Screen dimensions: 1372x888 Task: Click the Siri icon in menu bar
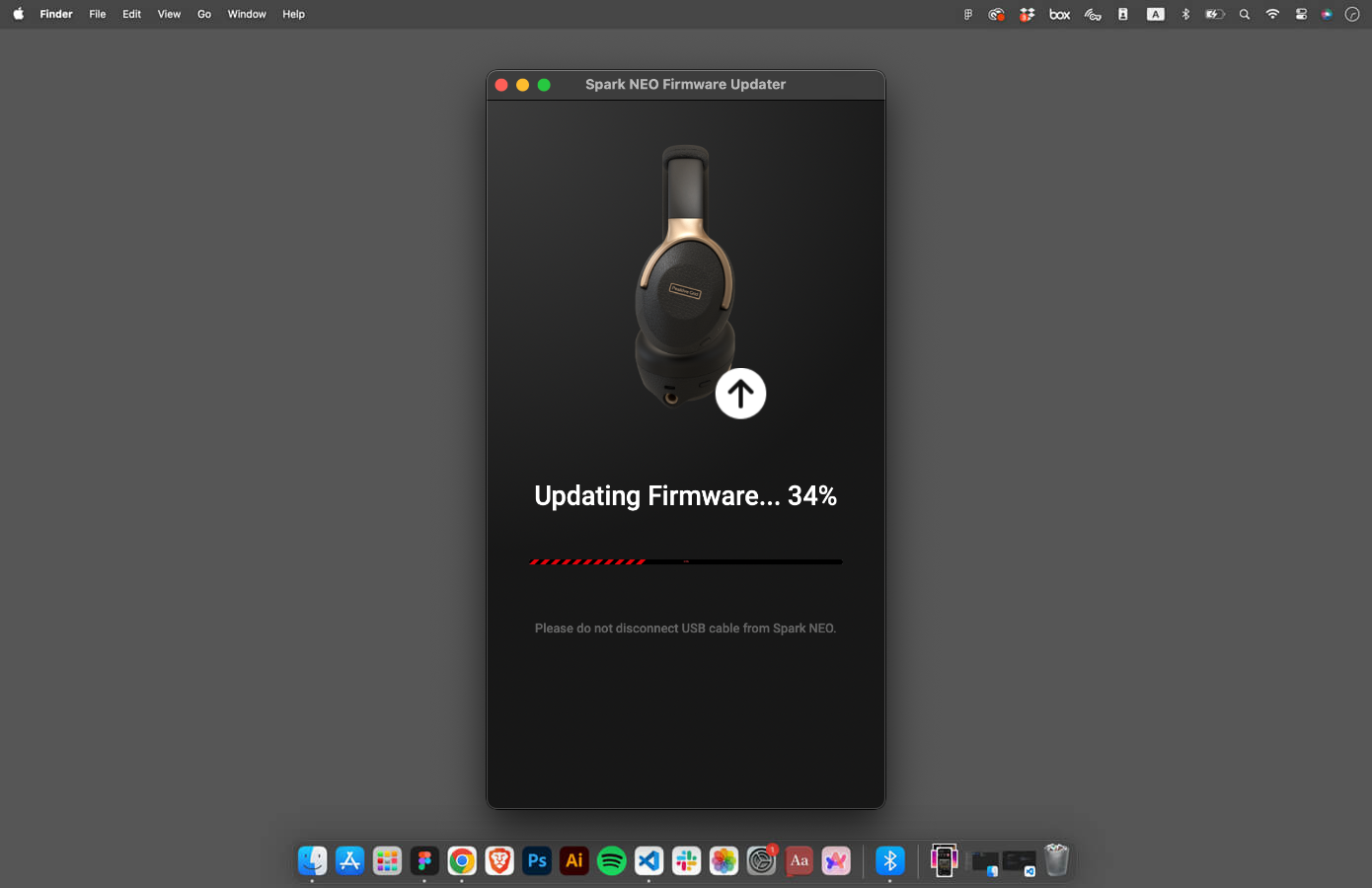click(x=1327, y=14)
